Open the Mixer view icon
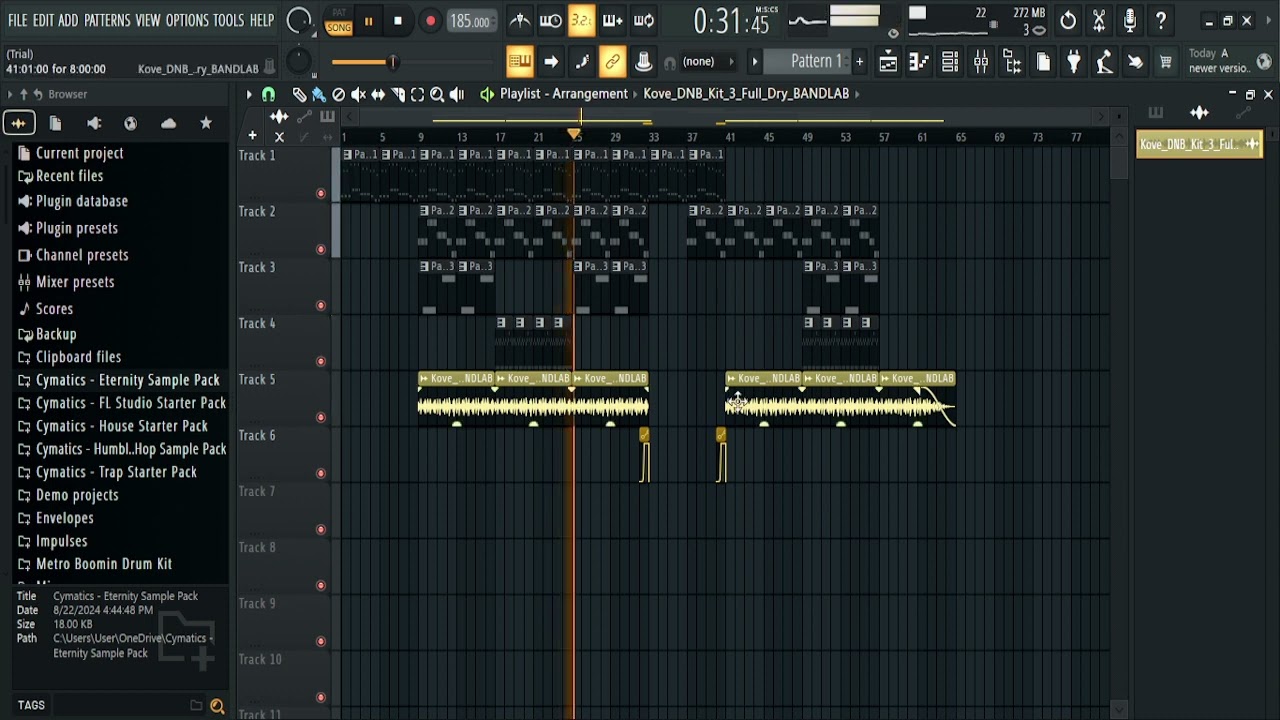Screen dimensions: 1280x720 [981, 63]
